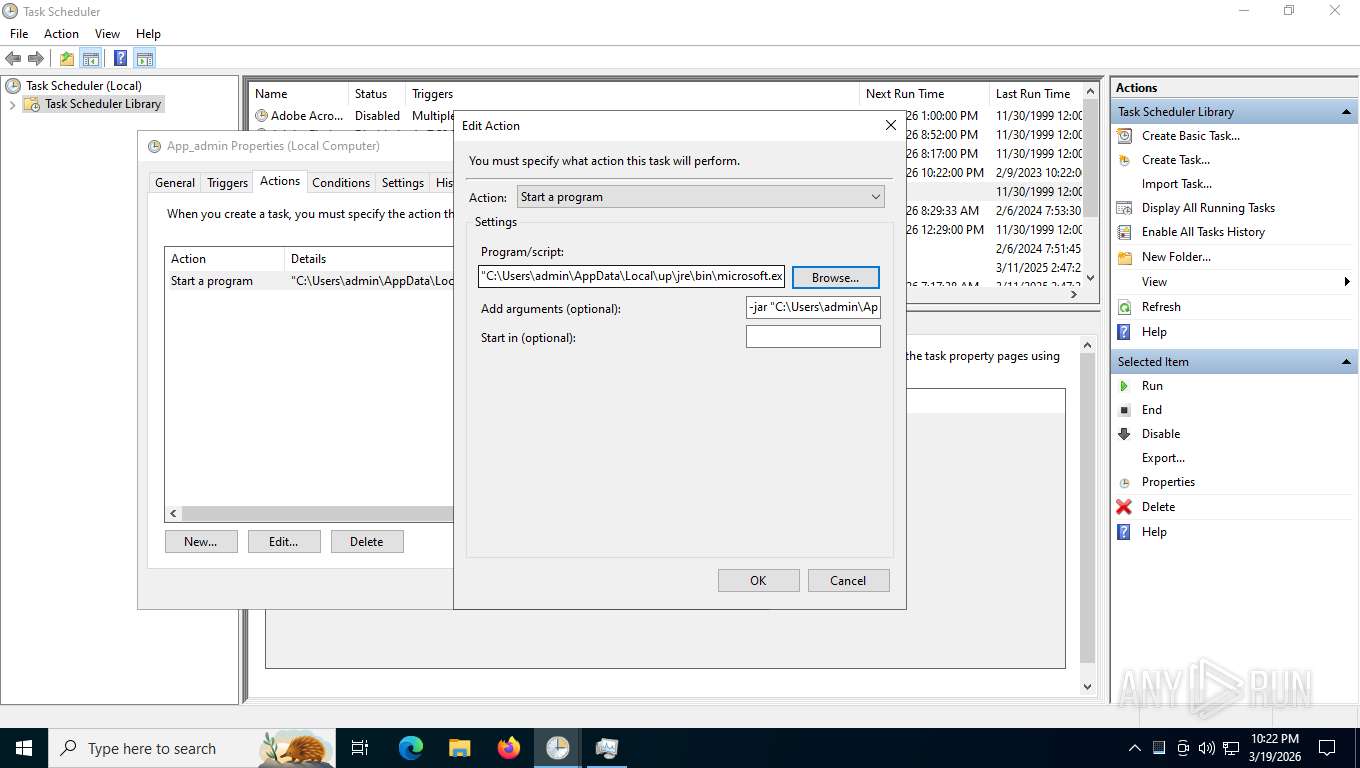This screenshot has width=1360, height=768.
Task: Click the Disable down-arrow icon
Action: pyautogui.click(x=1125, y=434)
